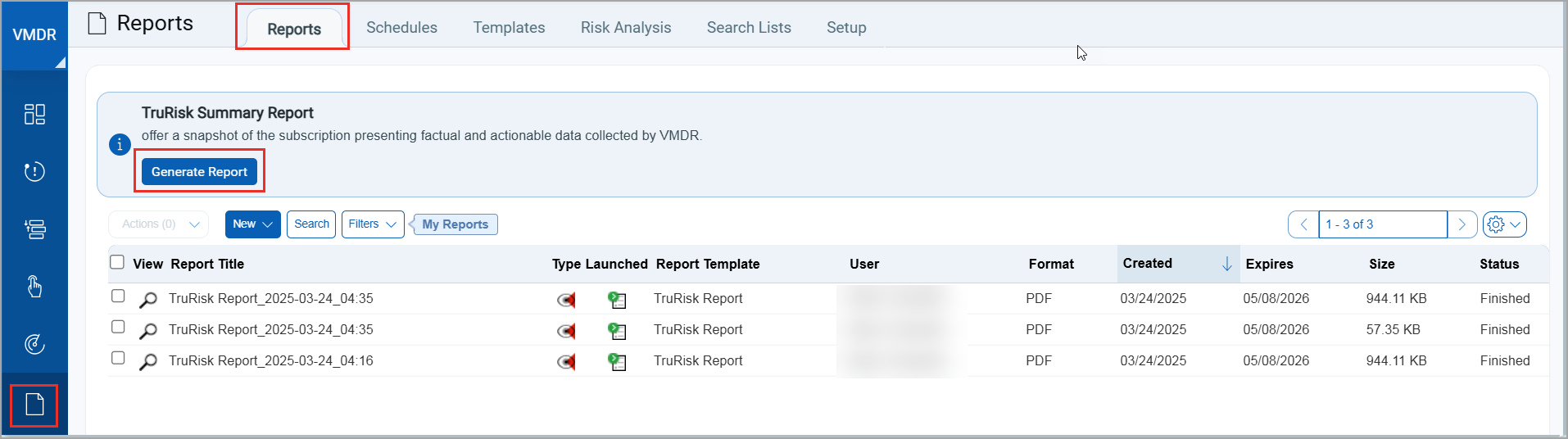Switch to the Schedules tab
1568x439 pixels.
[401, 28]
